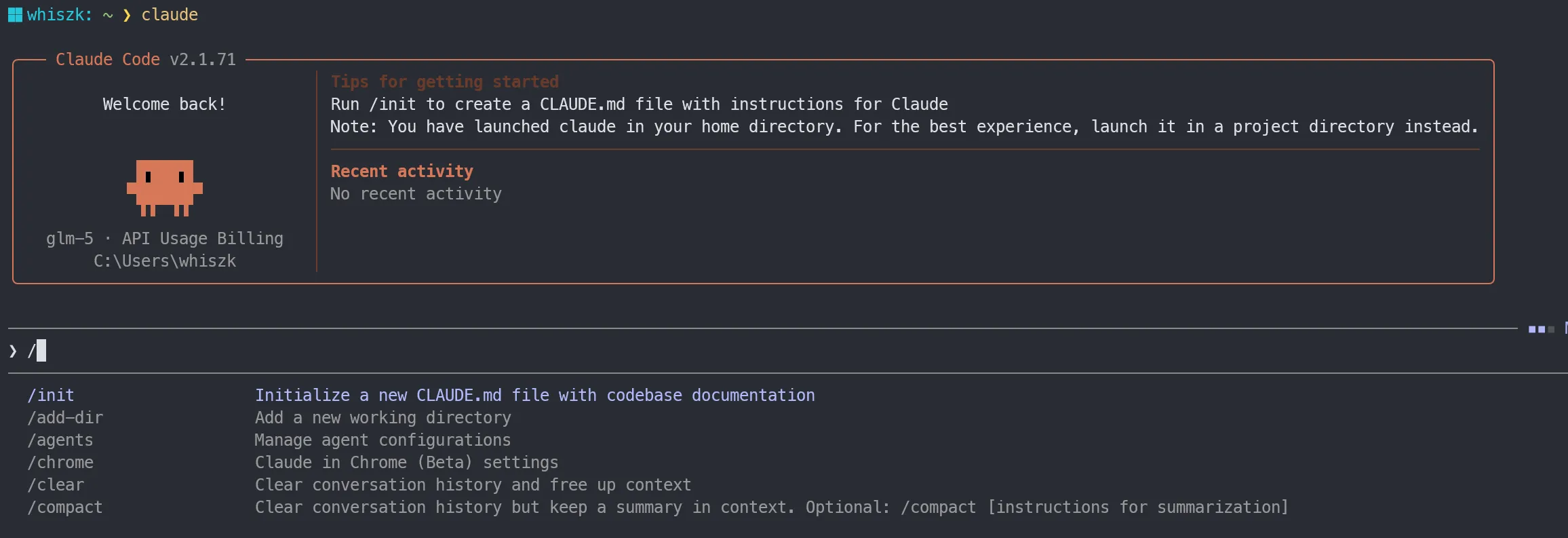The height and width of the screenshot is (538, 1568).
Task: Click the glm-5 API Usage Billing label
Action: [x=165, y=238]
